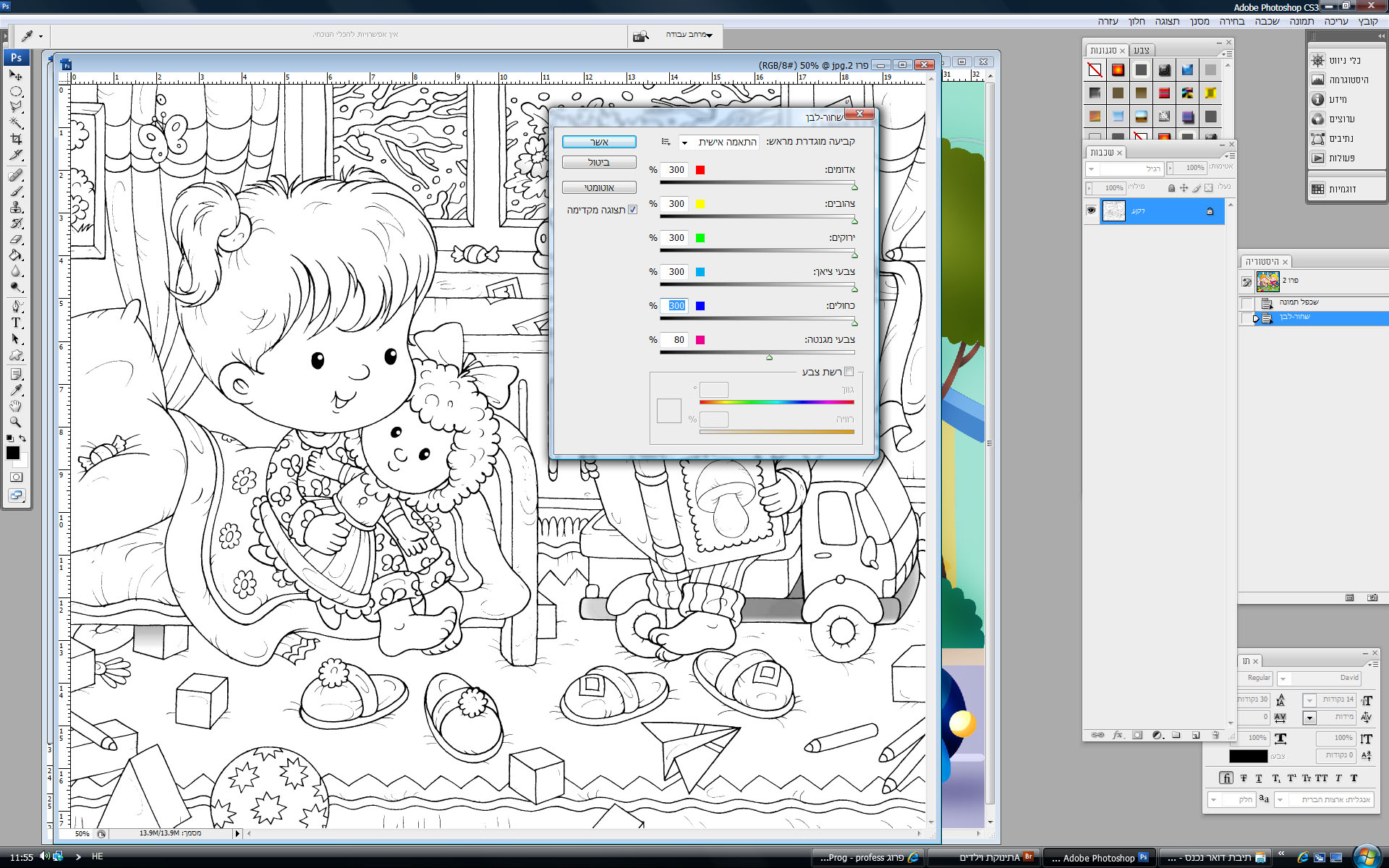This screenshot has width=1389, height=868.
Task: Select the Type tool
Action: coord(16,323)
